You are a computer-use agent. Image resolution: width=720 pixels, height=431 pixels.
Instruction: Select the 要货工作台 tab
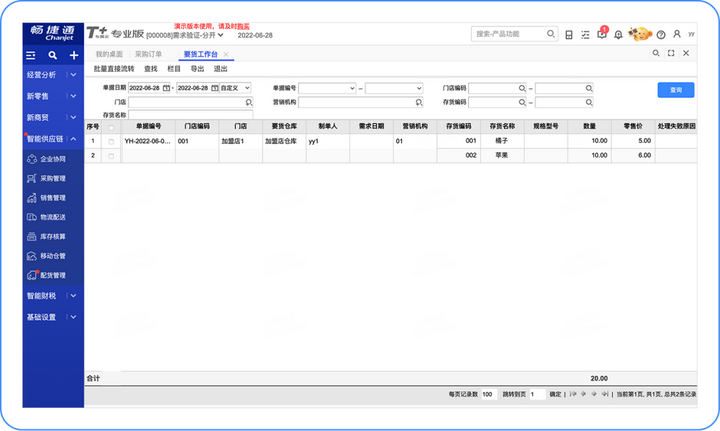[201, 54]
